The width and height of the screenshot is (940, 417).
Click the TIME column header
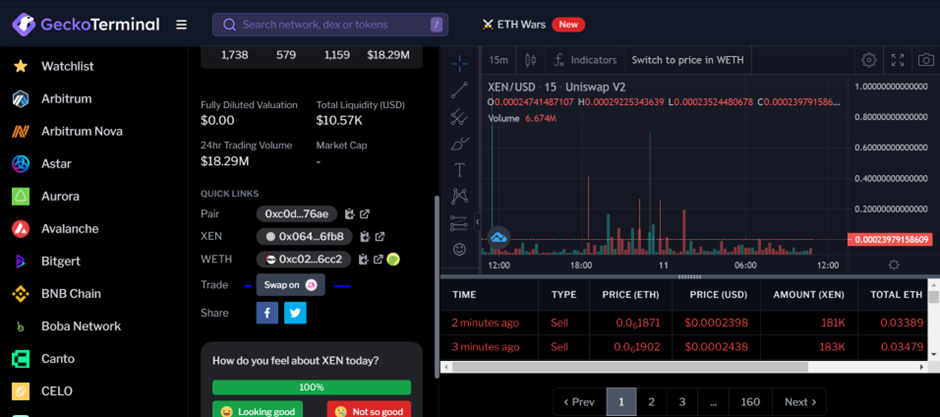464,295
